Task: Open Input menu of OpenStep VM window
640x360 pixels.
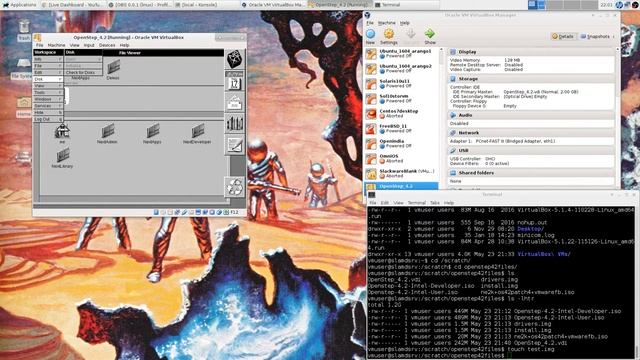Action: (x=89, y=45)
